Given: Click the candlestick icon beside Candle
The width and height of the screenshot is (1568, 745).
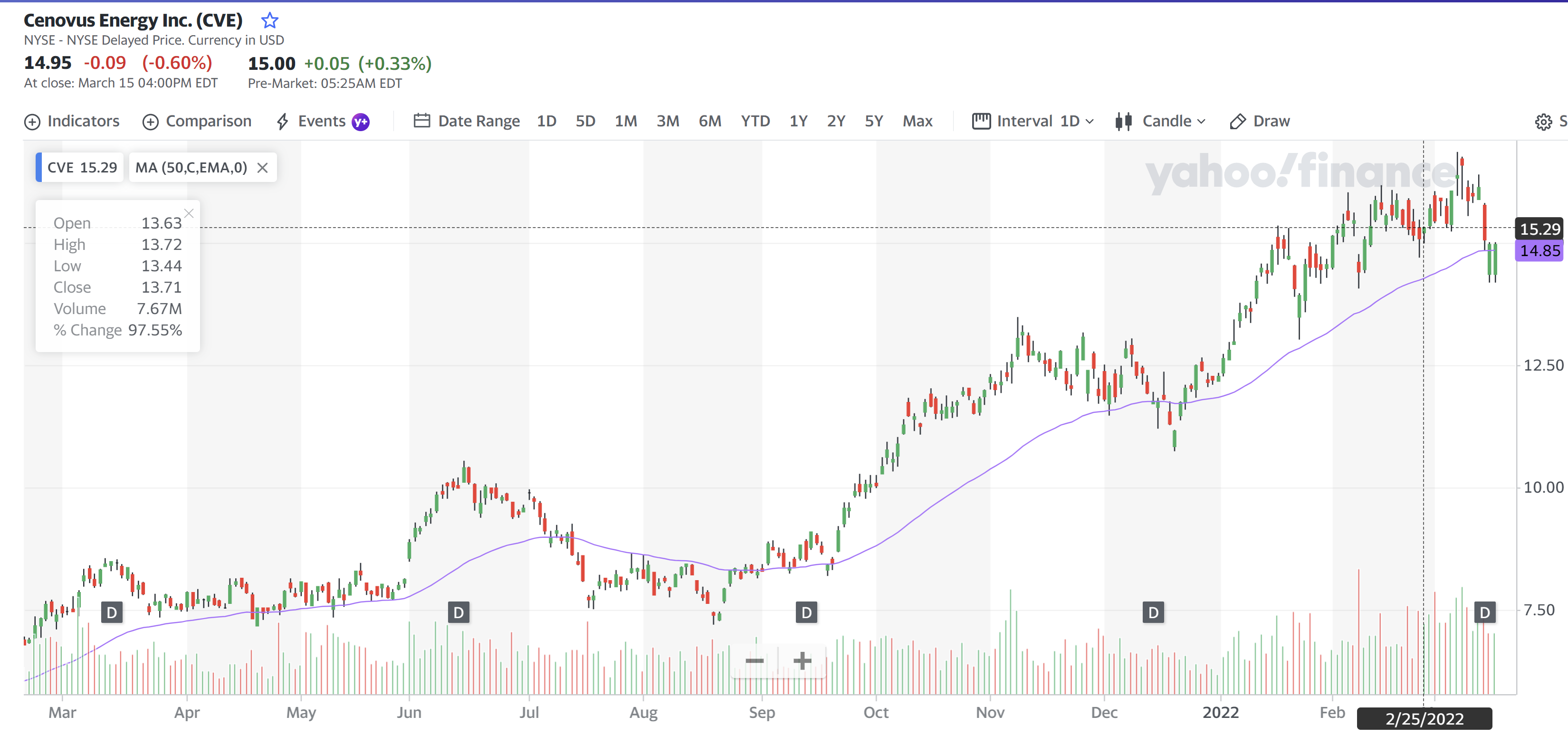Looking at the screenshot, I should (1124, 121).
